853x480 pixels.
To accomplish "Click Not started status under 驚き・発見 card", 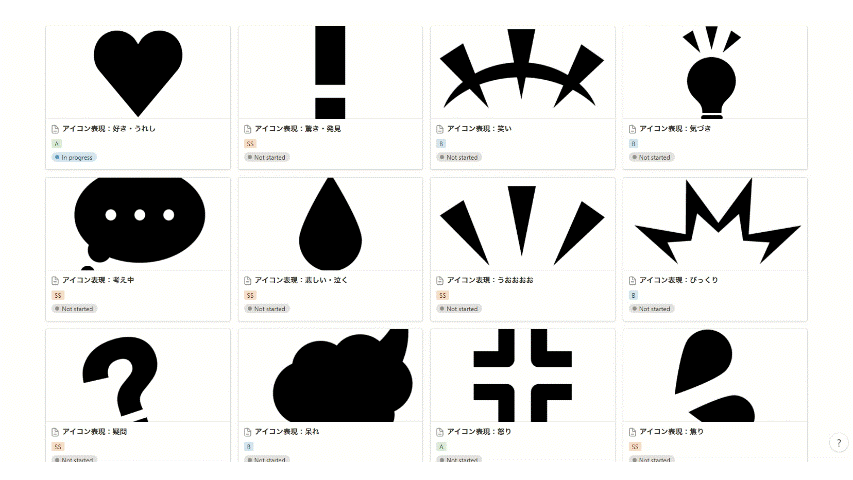I will (x=267, y=157).
